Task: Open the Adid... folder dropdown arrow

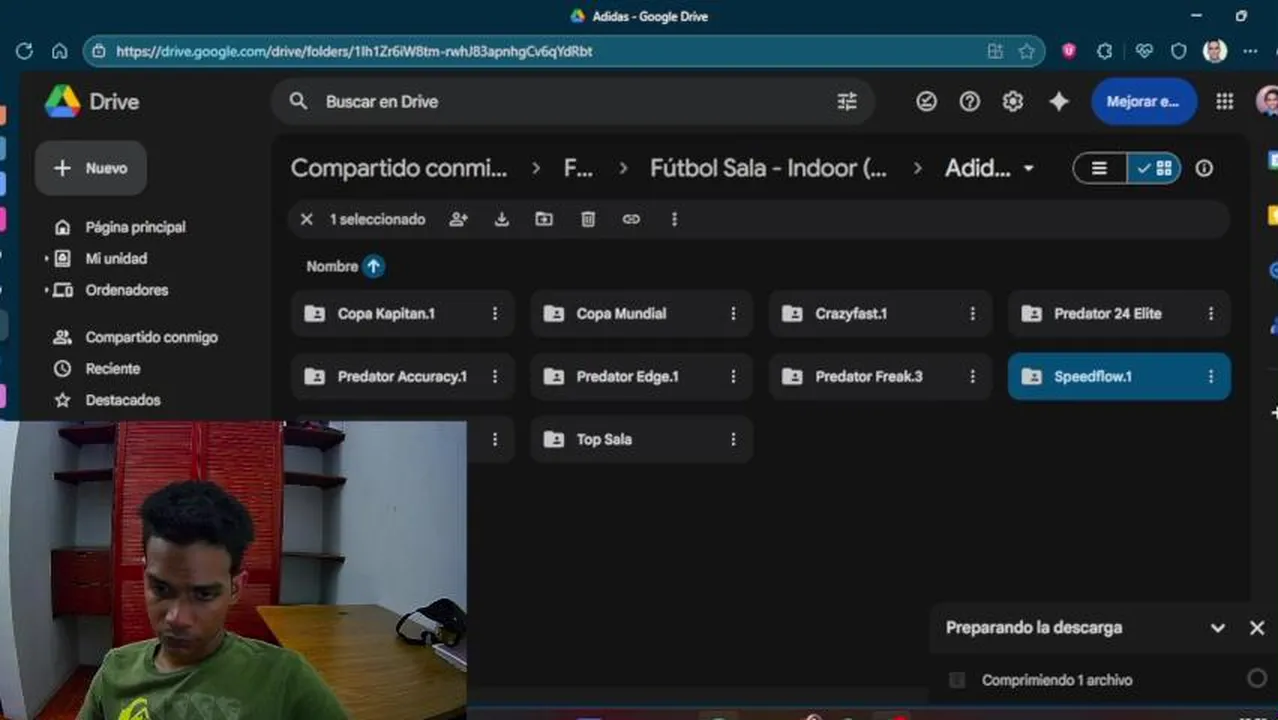Action: pyautogui.click(x=1028, y=169)
